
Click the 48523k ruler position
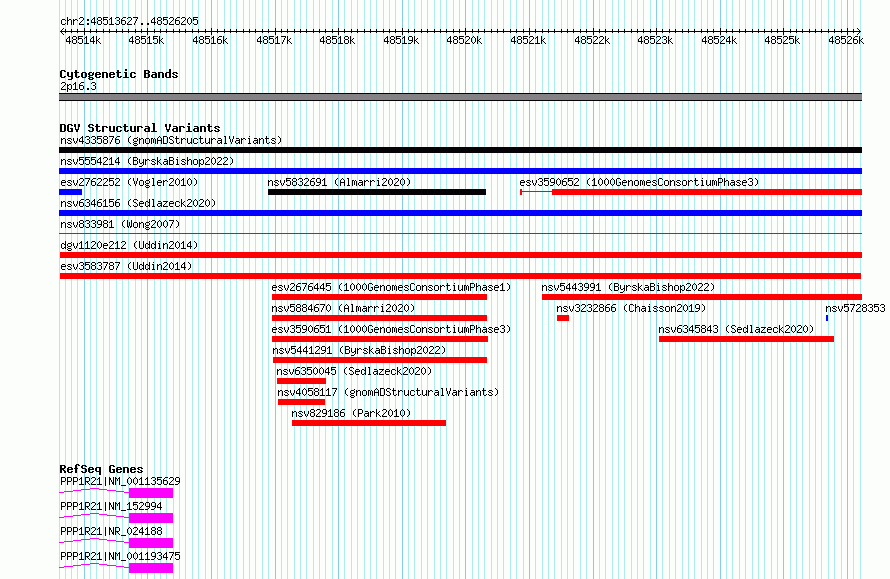(655, 40)
